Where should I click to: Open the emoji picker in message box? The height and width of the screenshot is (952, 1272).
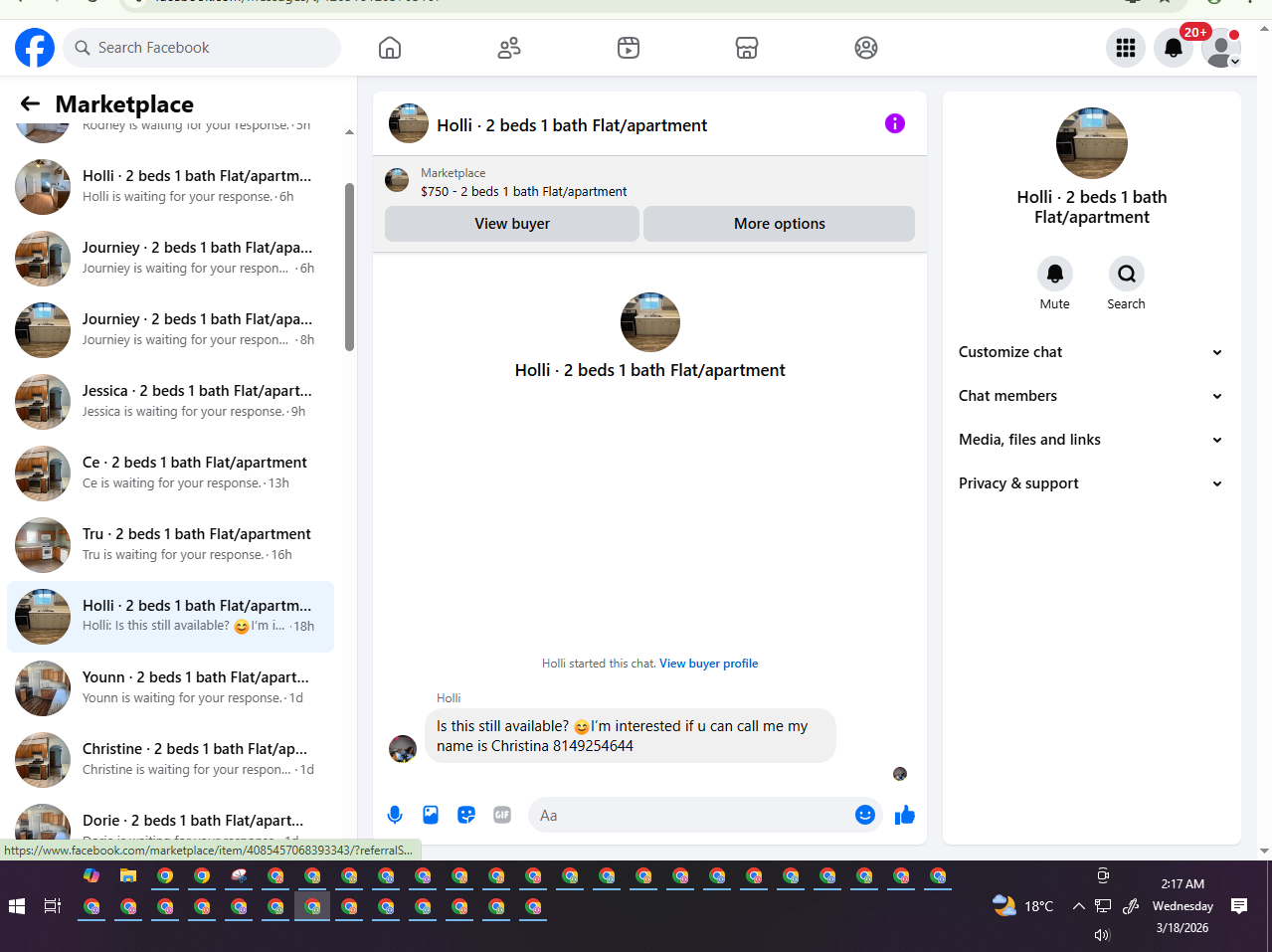pos(865,815)
